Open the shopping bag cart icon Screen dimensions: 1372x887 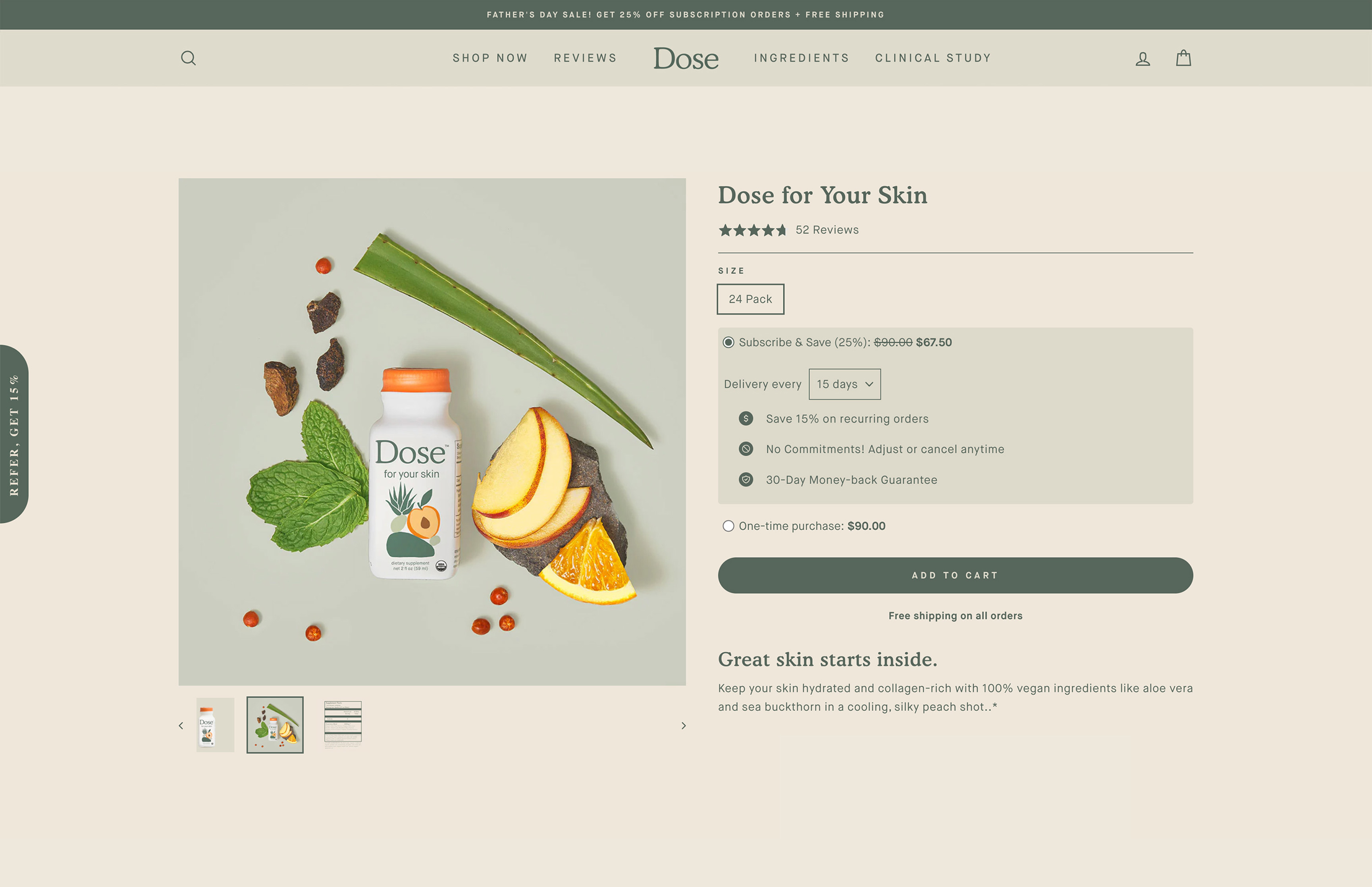point(1183,58)
